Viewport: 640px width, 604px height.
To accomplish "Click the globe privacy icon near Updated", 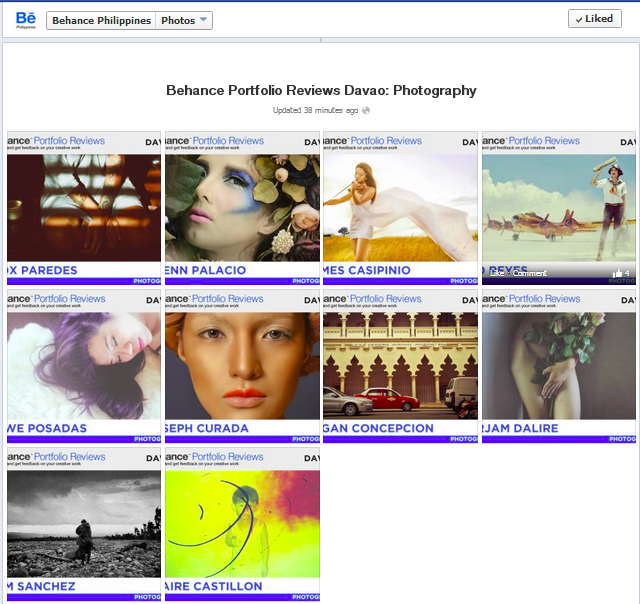I will coord(366,111).
